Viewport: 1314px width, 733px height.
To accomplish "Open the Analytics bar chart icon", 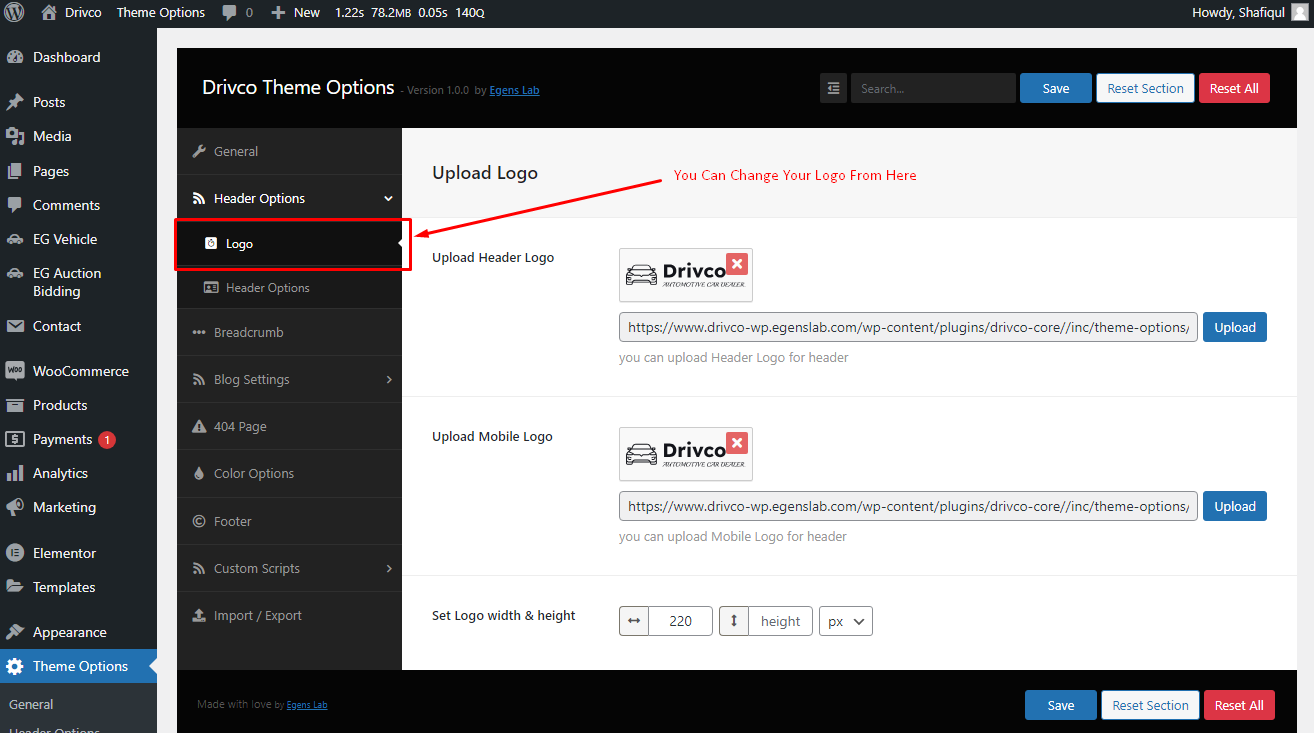I will click(15, 473).
